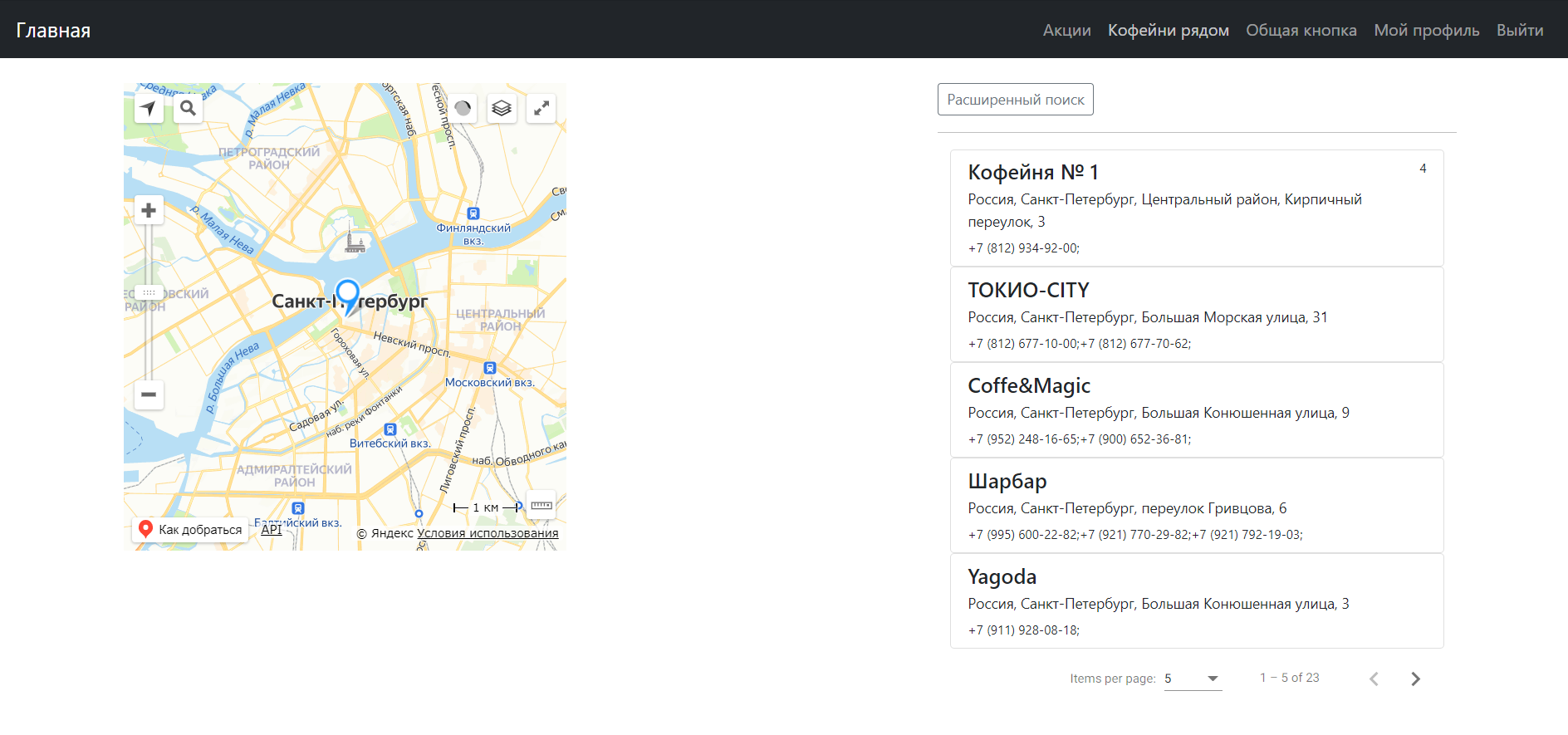Open the Yandex API link
The image size is (1568, 735).
coord(272,529)
